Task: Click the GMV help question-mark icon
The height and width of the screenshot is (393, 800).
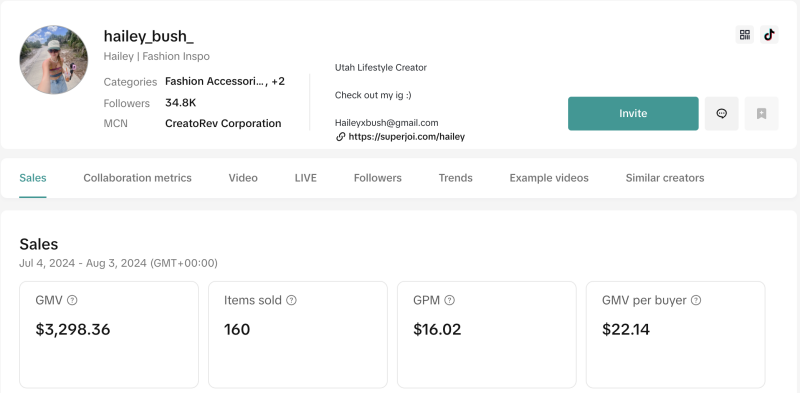Action: click(72, 300)
